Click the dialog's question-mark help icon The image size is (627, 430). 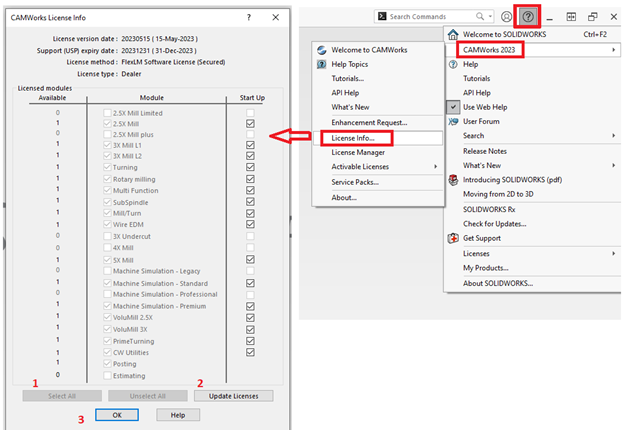coord(249,18)
